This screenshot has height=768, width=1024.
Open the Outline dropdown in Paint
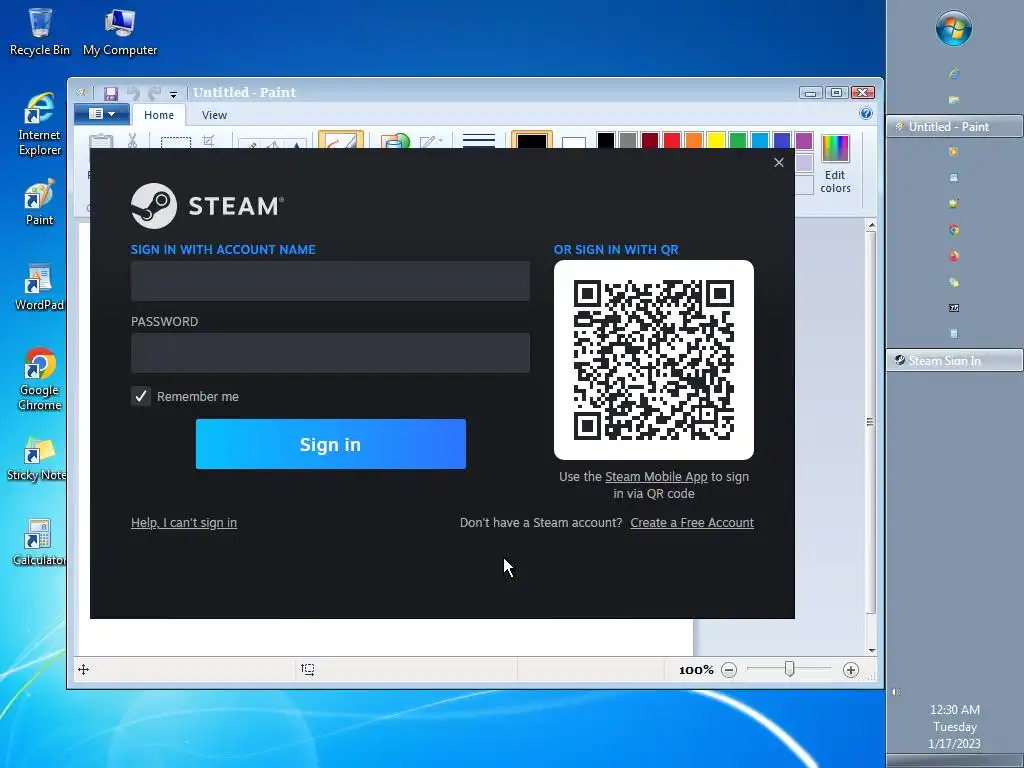tap(431, 141)
